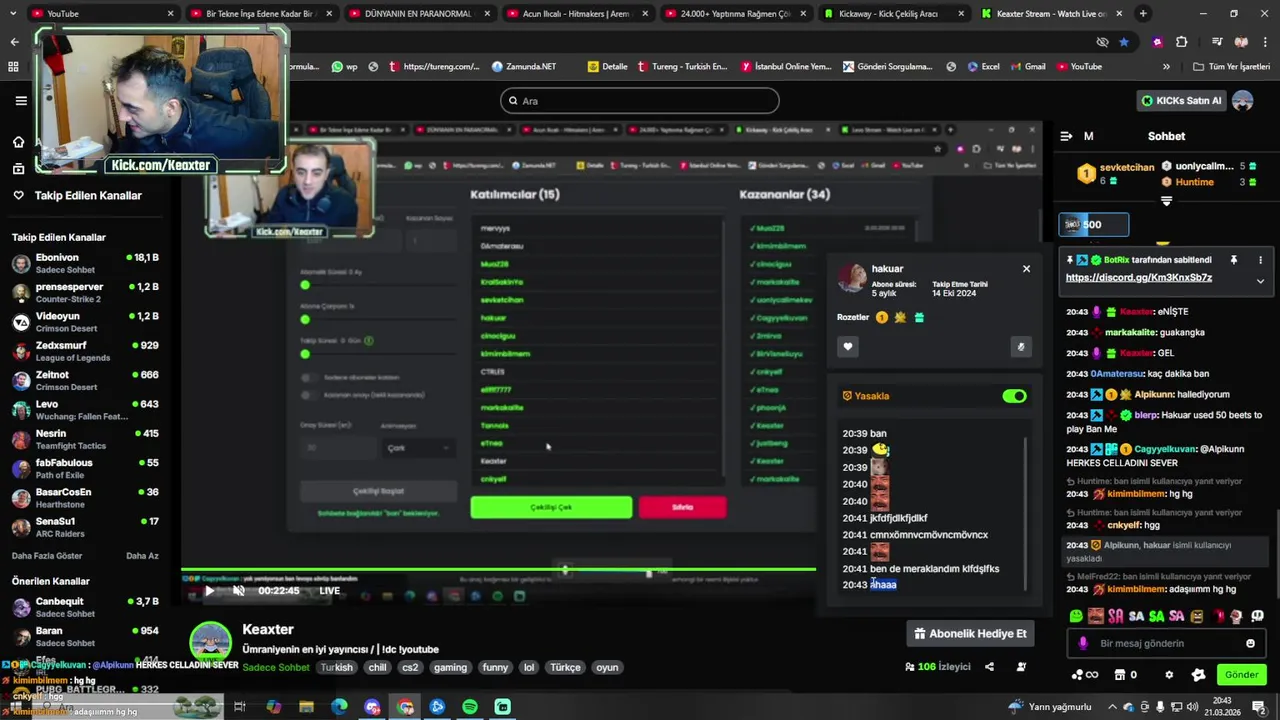Click Daha Fazla Göster link

(47, 556)
